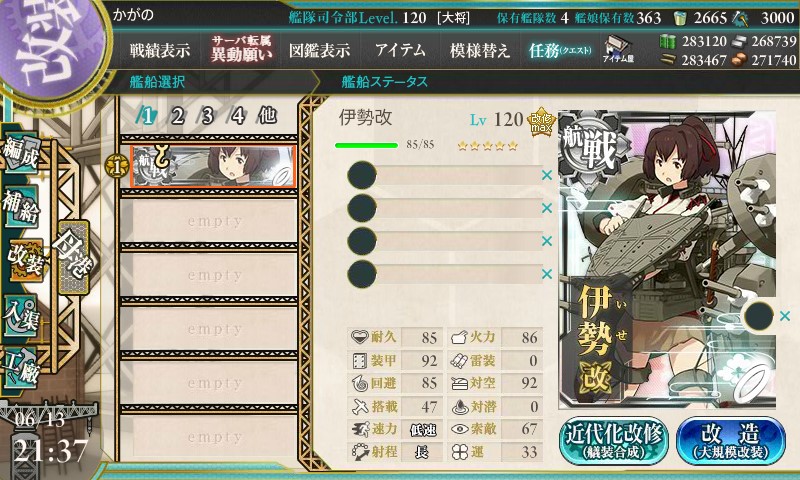Click the round reinforcement expansion slot

(758, 316)
